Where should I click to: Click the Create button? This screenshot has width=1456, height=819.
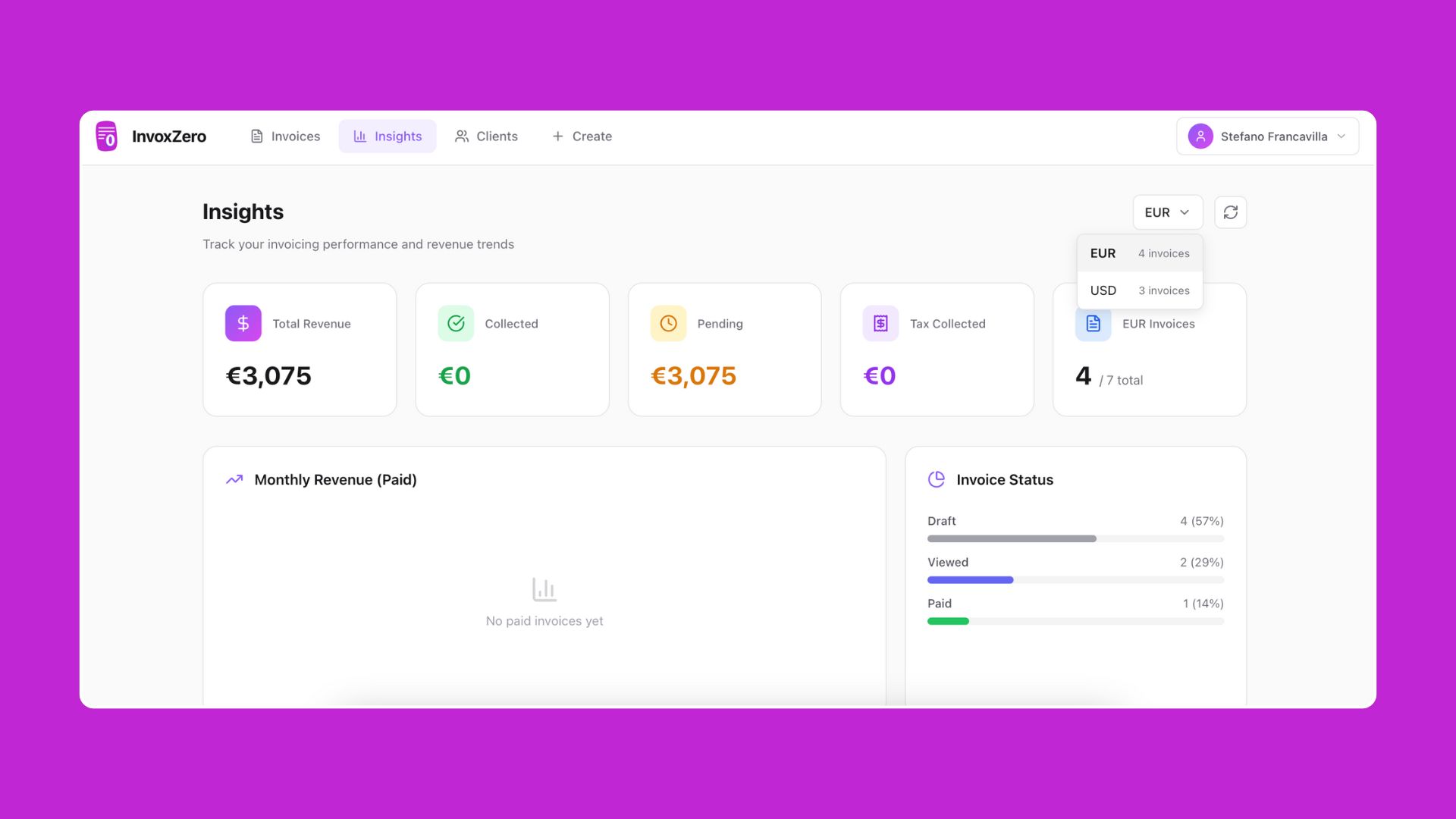coord(582,136)
